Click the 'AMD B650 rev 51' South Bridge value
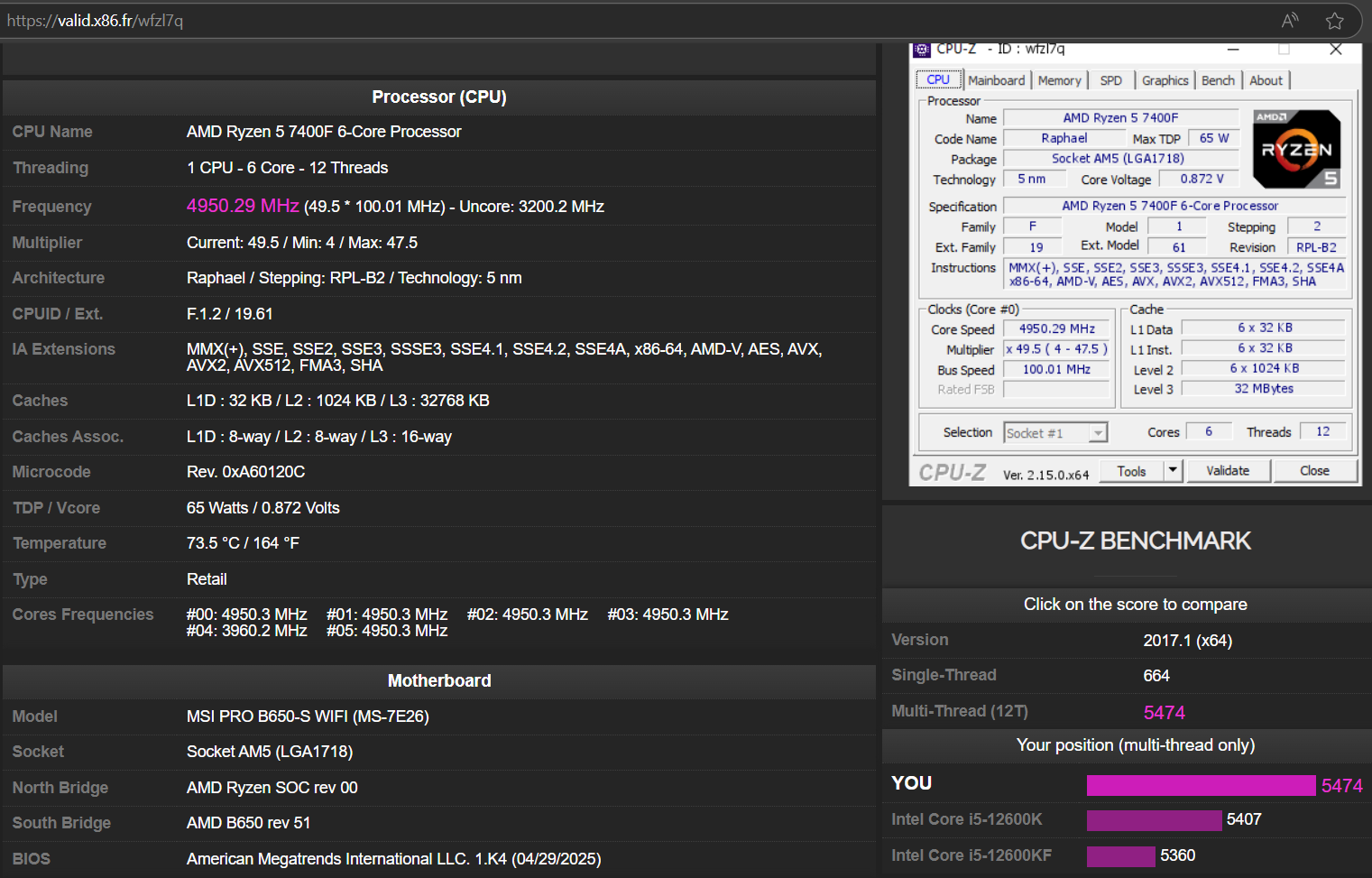 (248, 823)
